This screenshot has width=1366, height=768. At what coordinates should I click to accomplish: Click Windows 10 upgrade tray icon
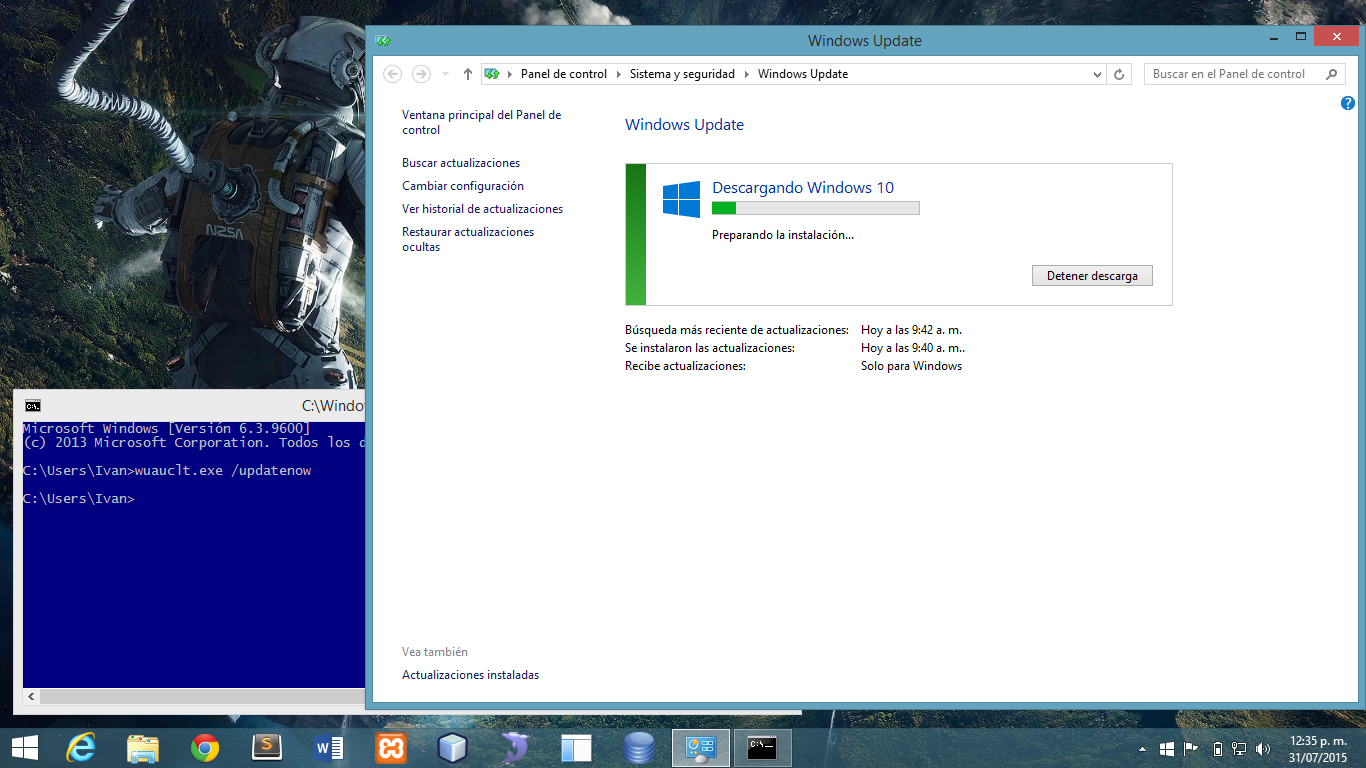coord(1167,748)
